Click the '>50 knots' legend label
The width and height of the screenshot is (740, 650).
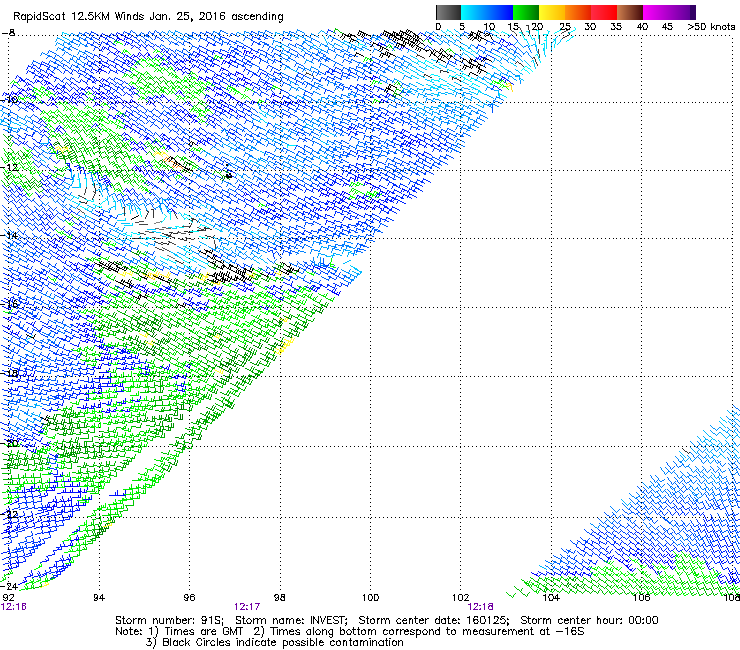(x=711, y=27)
